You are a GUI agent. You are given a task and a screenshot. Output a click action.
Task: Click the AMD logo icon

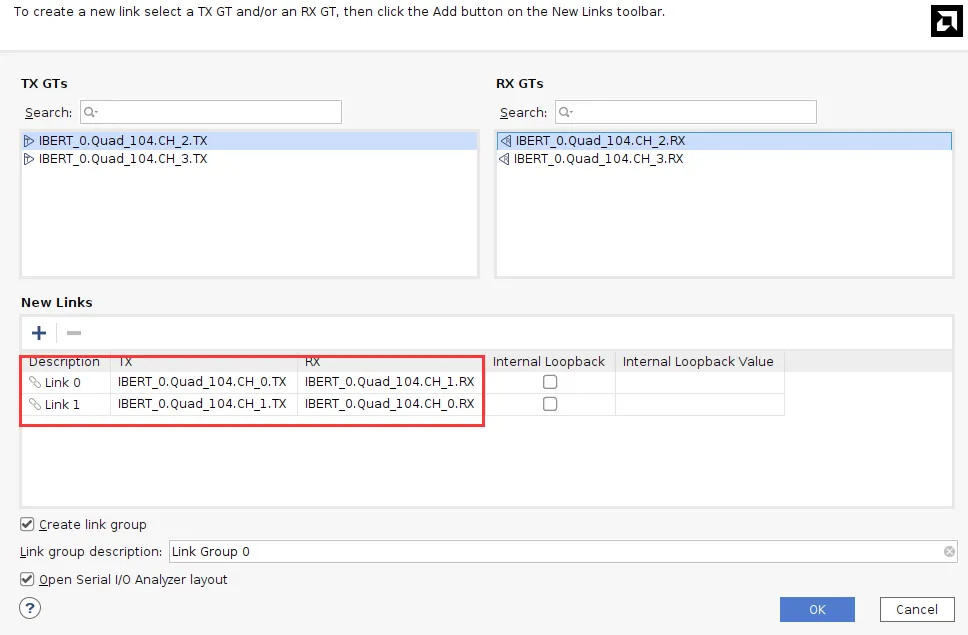[x=945, y=21]
